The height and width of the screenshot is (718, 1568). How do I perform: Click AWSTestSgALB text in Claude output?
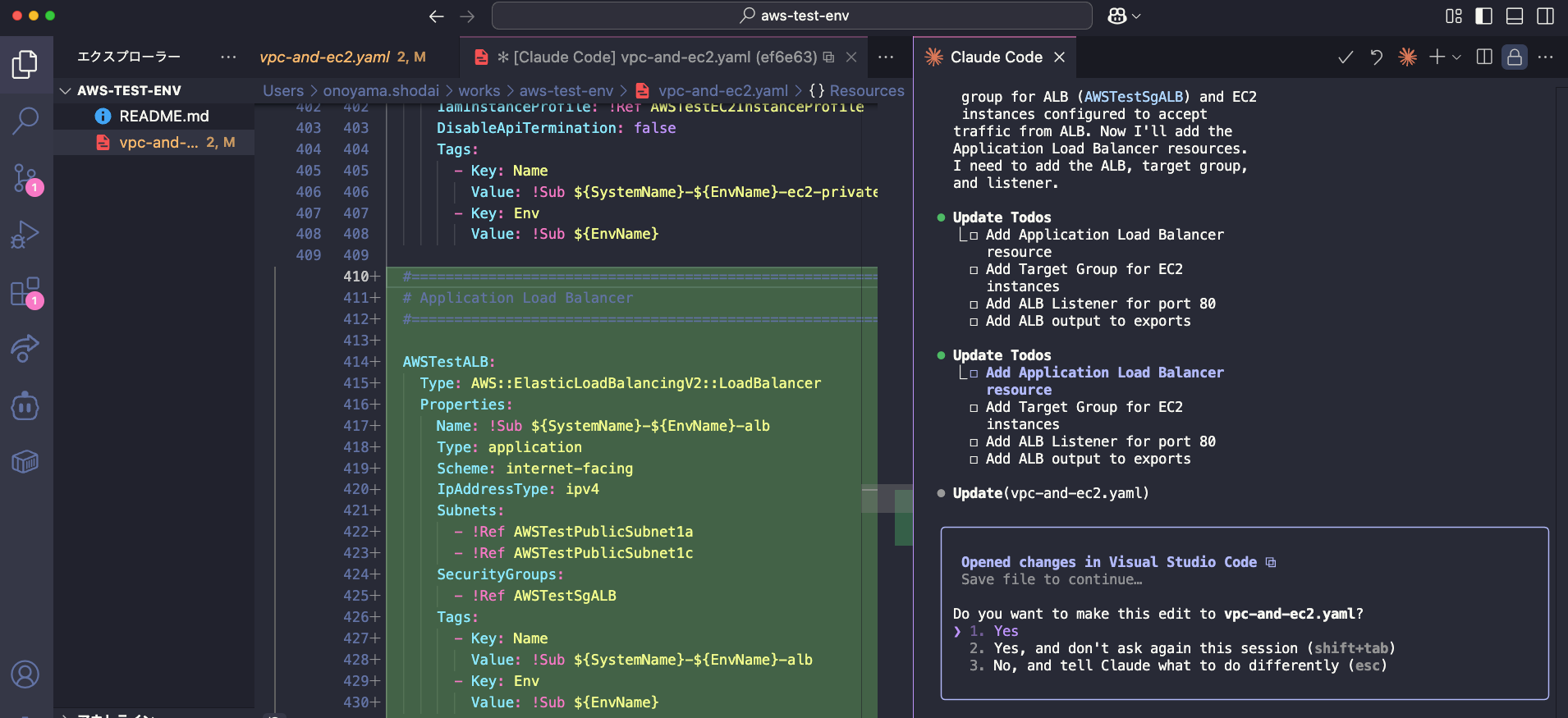(1134, 97)
